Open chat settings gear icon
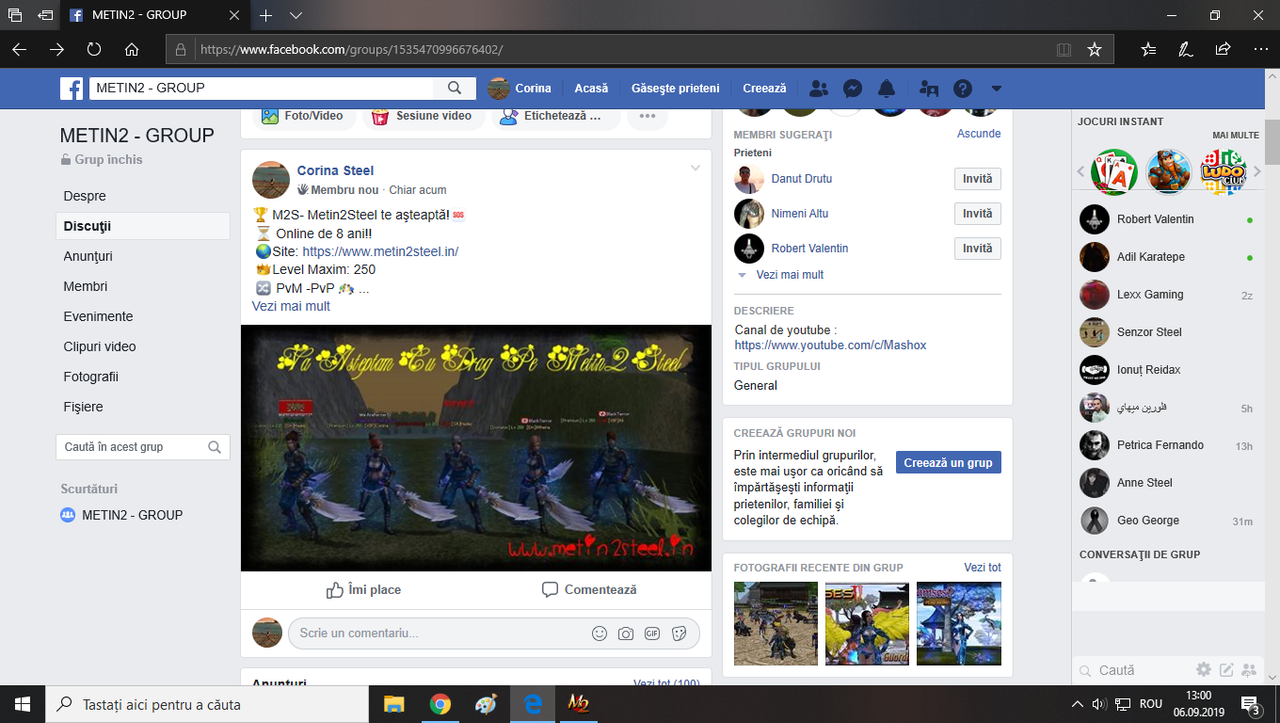The height and width of the screenshot is (723, 1280). tap(1203, 670)
